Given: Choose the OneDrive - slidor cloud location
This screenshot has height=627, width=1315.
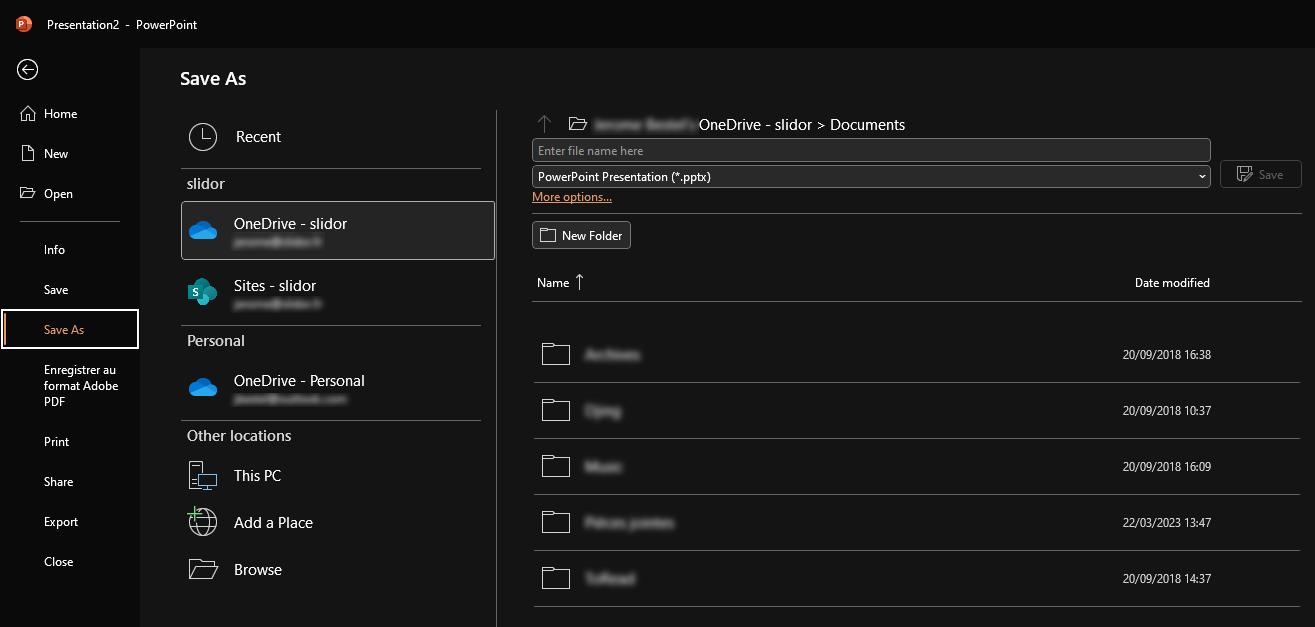Looking at the screenshot, I should [x=338, y=231].
